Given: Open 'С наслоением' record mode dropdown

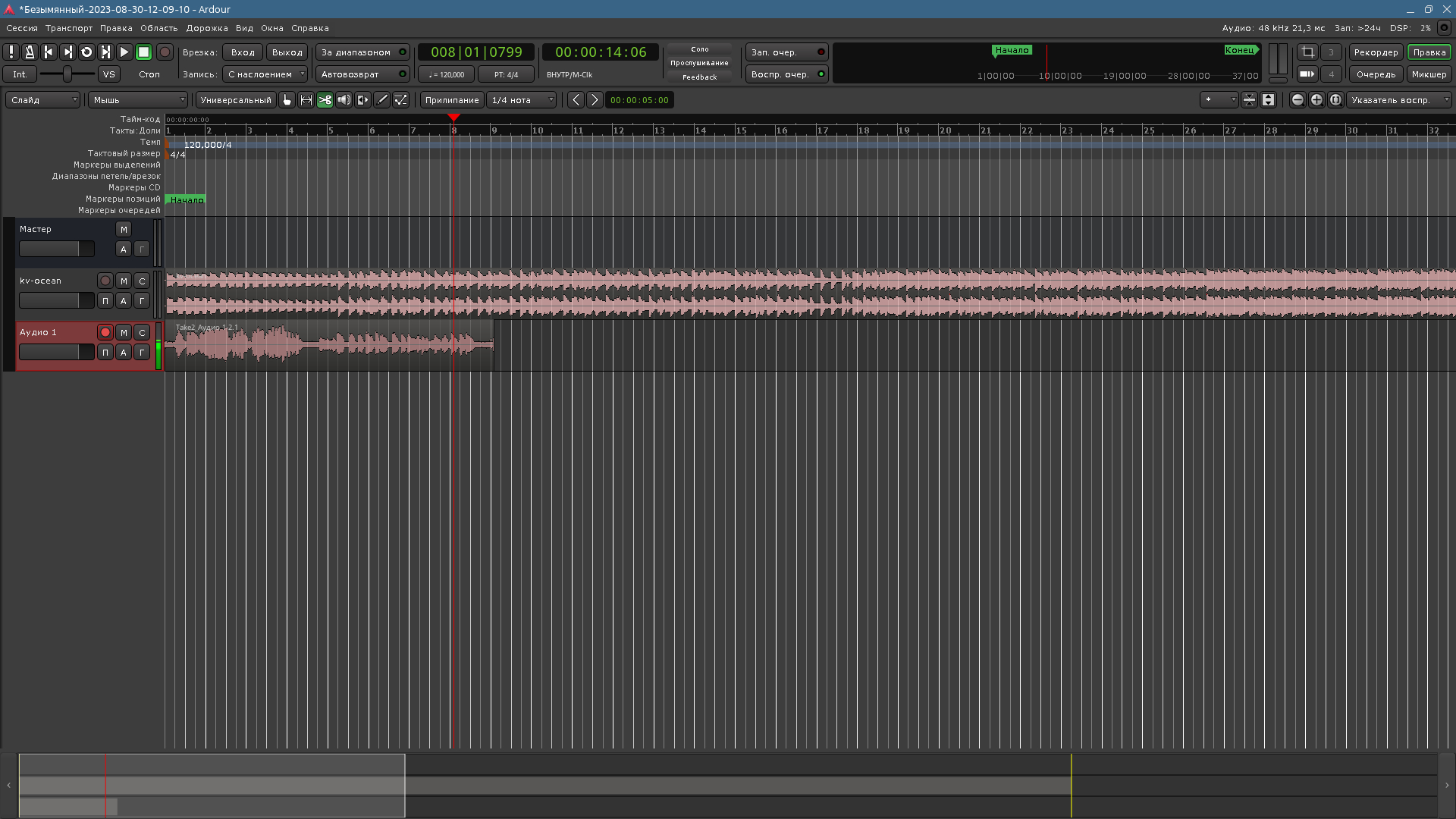Looking at the screenshot, I should [265, 74].
